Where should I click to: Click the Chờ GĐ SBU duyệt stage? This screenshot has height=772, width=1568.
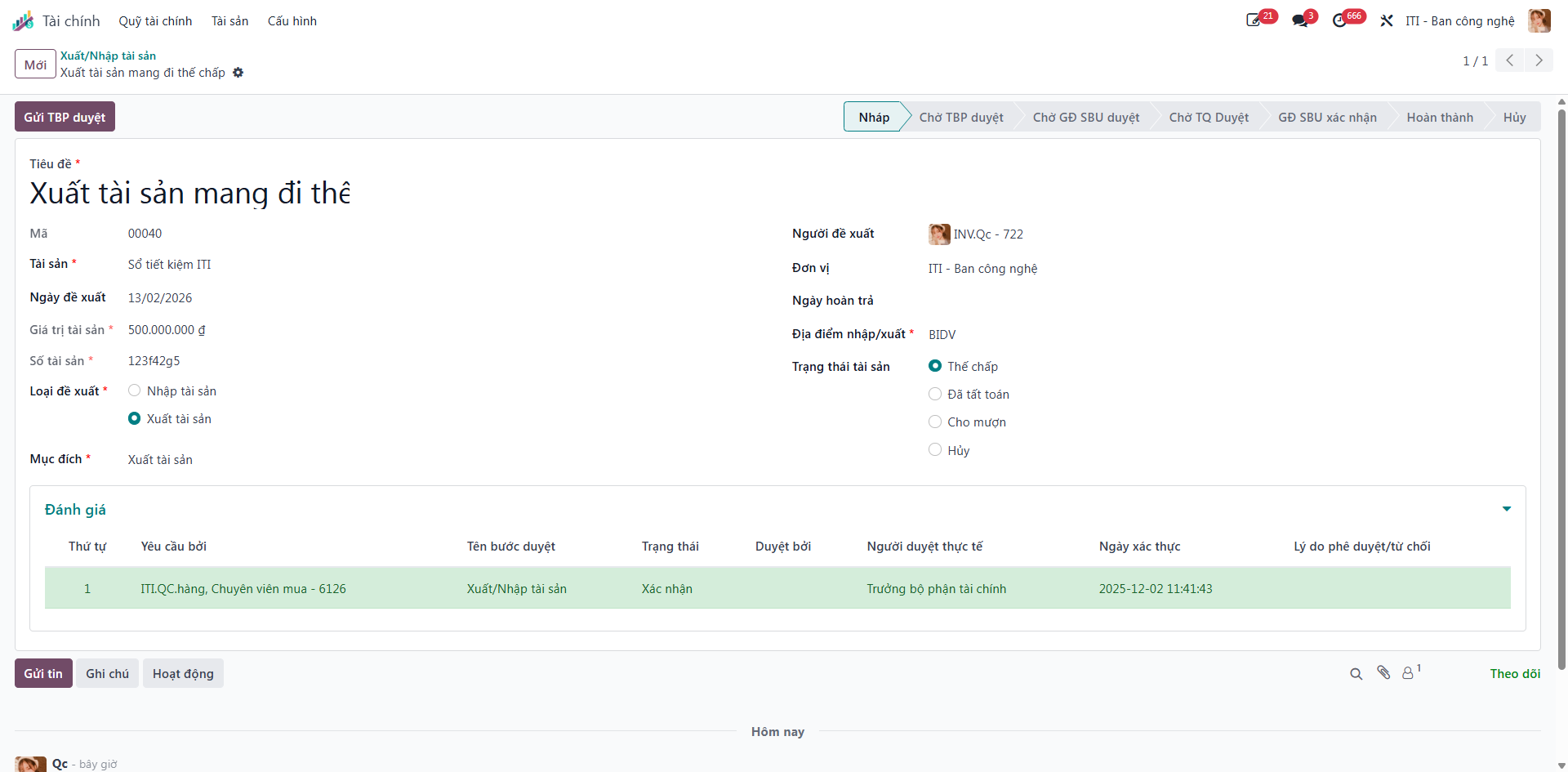point(1086,117)
